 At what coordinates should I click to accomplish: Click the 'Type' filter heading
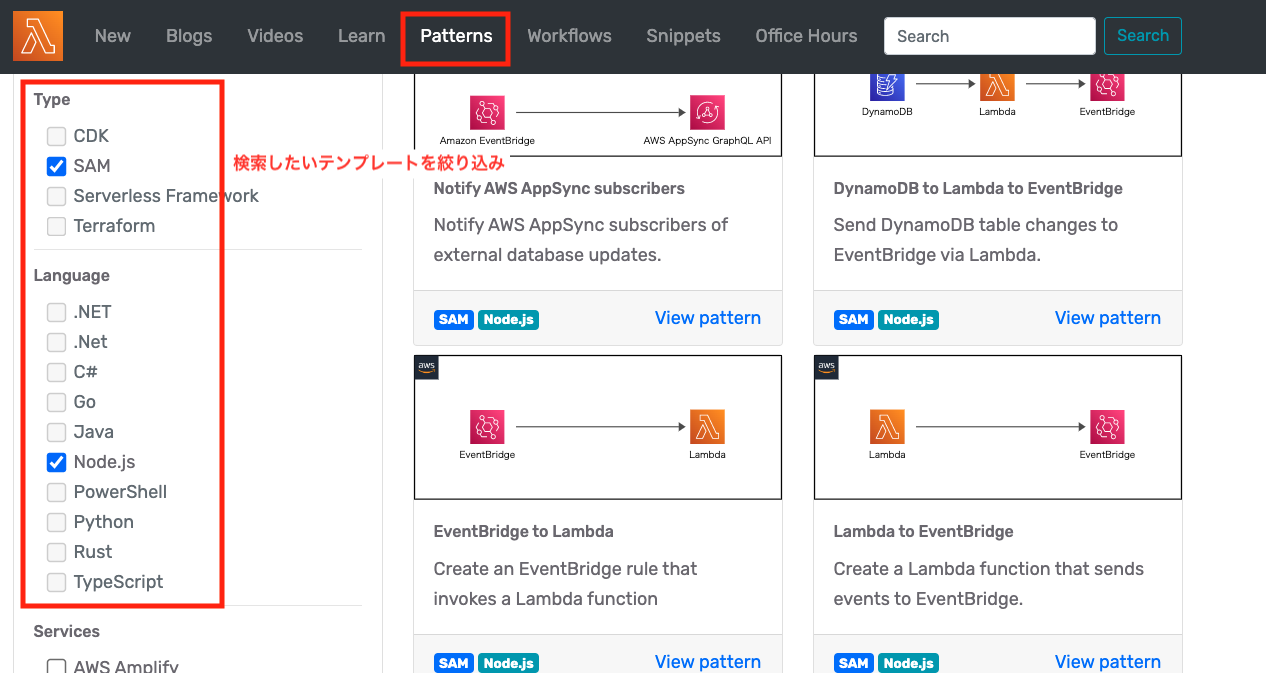pyautogui.click(x=52, y=100)
